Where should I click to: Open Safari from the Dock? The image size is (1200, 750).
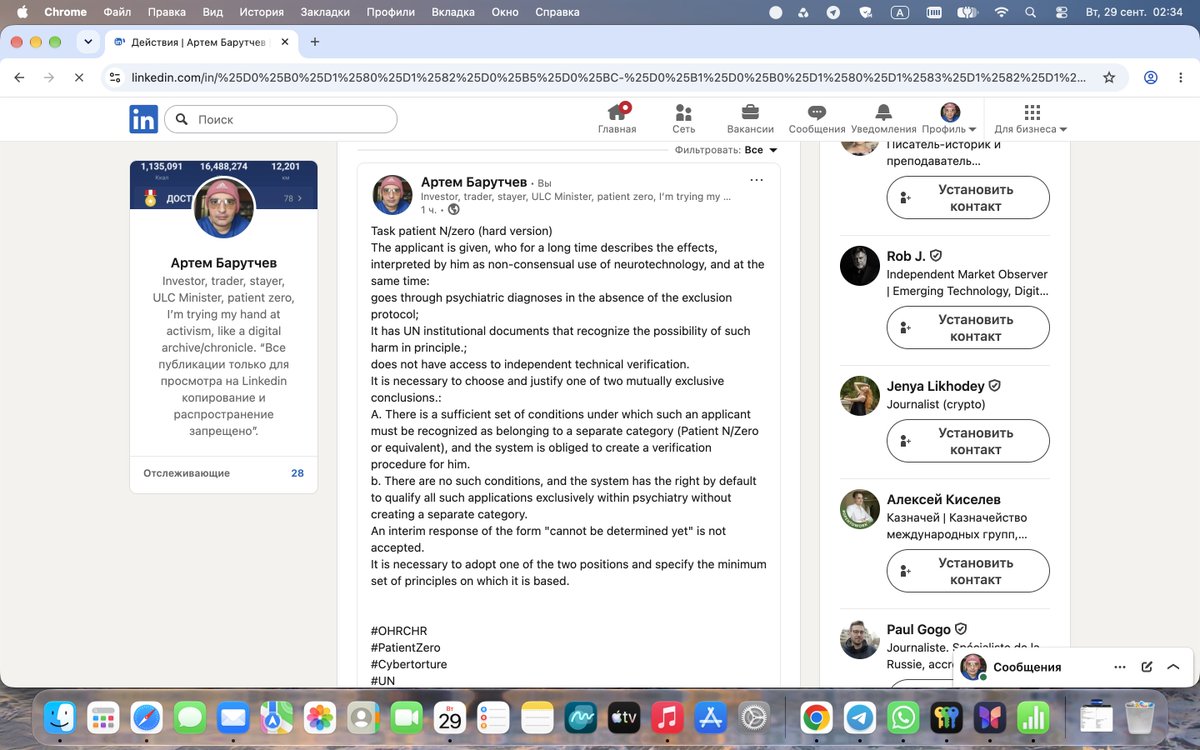click(147, 717)
